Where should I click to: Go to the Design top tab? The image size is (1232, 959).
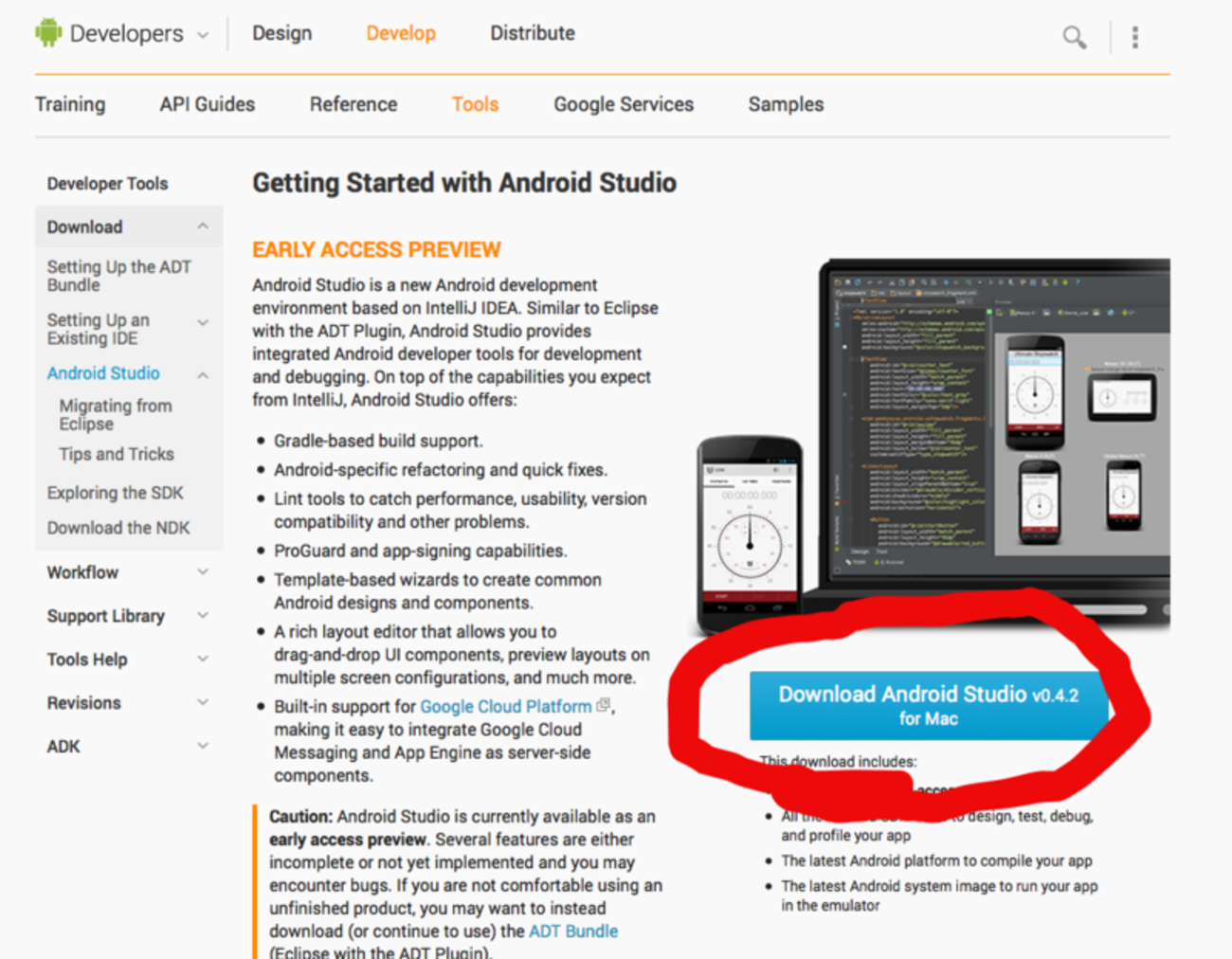pos(281,33)
